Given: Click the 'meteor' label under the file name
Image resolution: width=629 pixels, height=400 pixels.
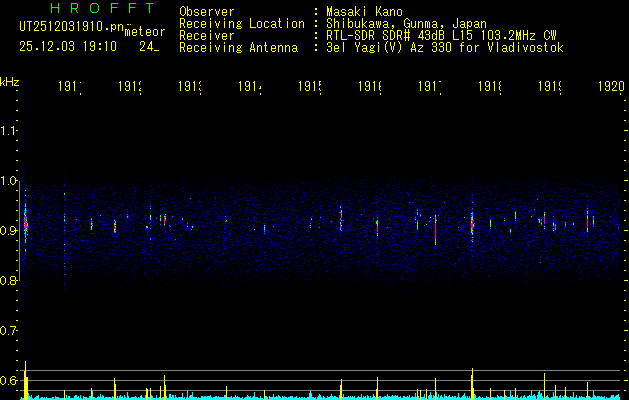Looking at the screenshot, I should pos(145,32).
